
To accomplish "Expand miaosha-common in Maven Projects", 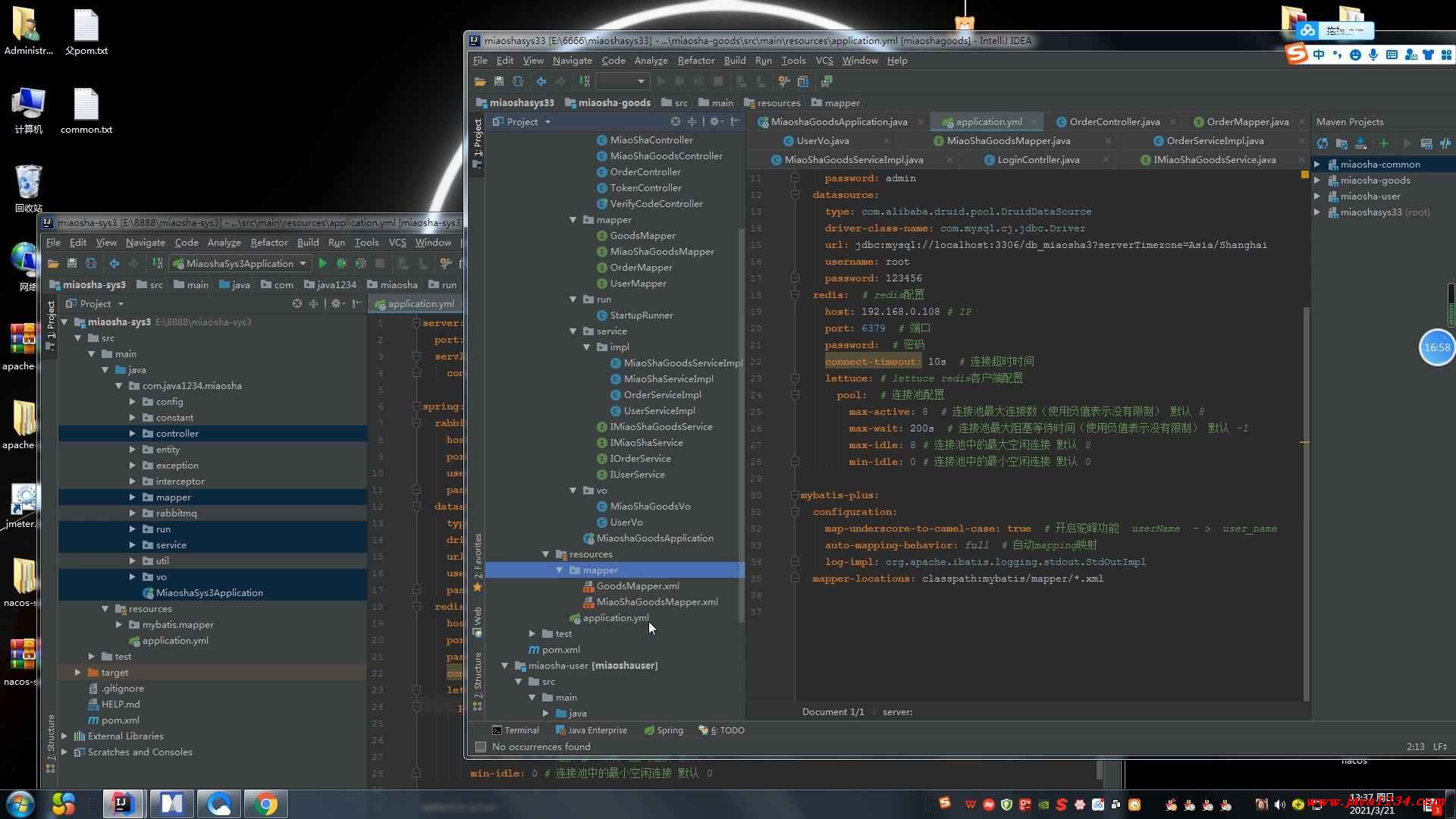I will [x=1317, y=165].
